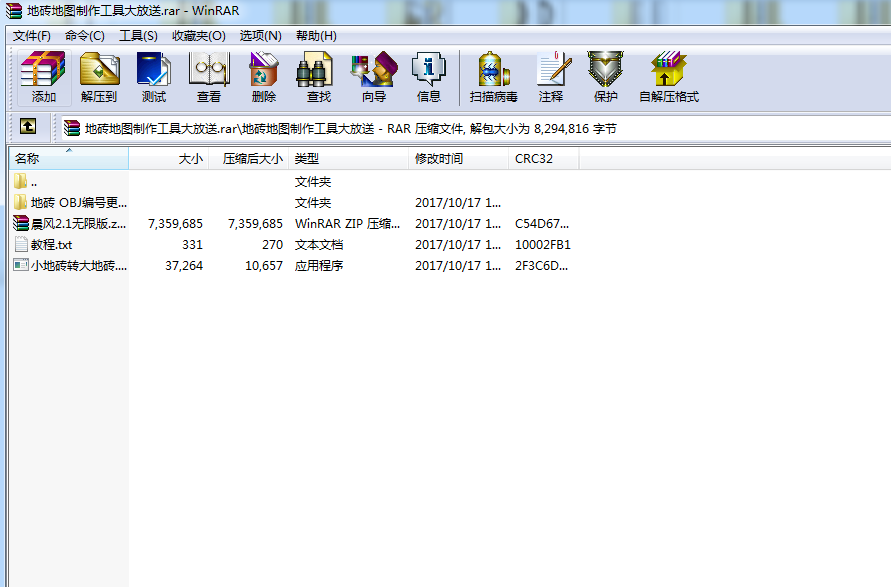Click the 删除 (Delete) toolbar icon
891x587 pixels.
[x=264, y=78]
